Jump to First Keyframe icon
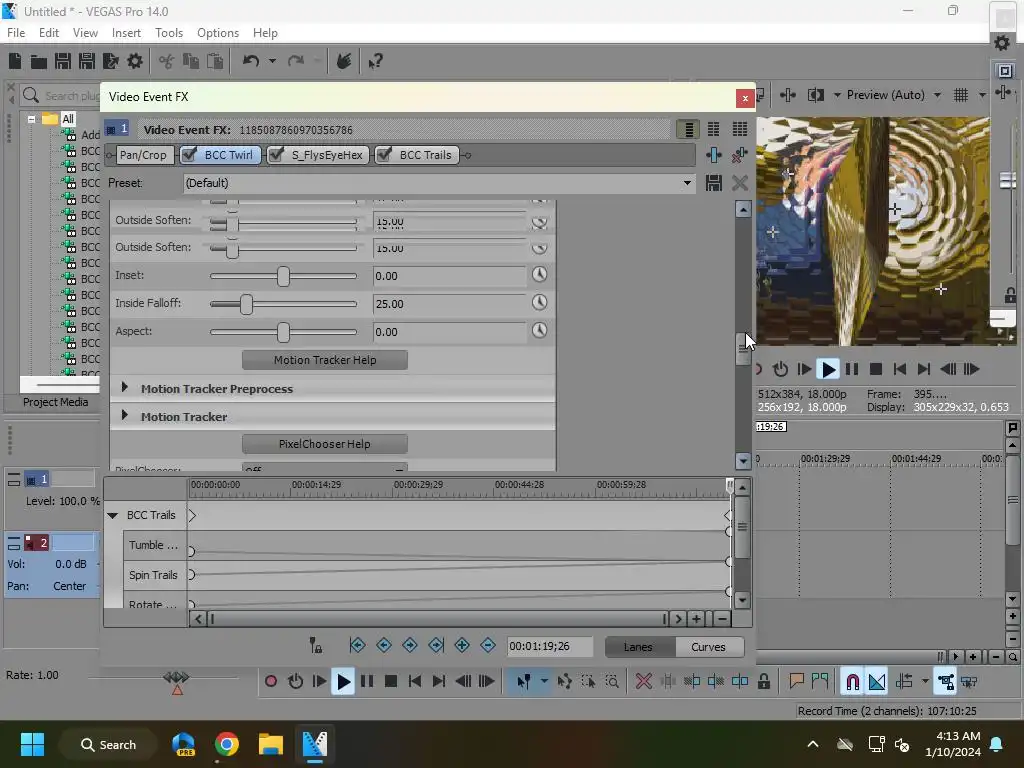Viewport: 1024px width, 768px height. (x=357, y=645)
